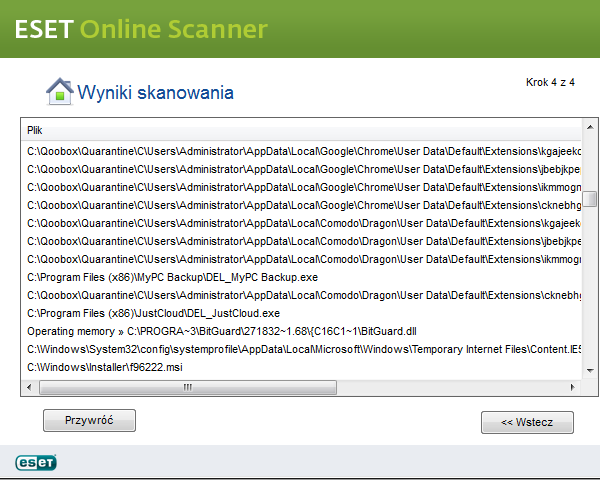Select the Chrome Extensions\kgajeek row

pyautogui.click(x=302, y=151)
